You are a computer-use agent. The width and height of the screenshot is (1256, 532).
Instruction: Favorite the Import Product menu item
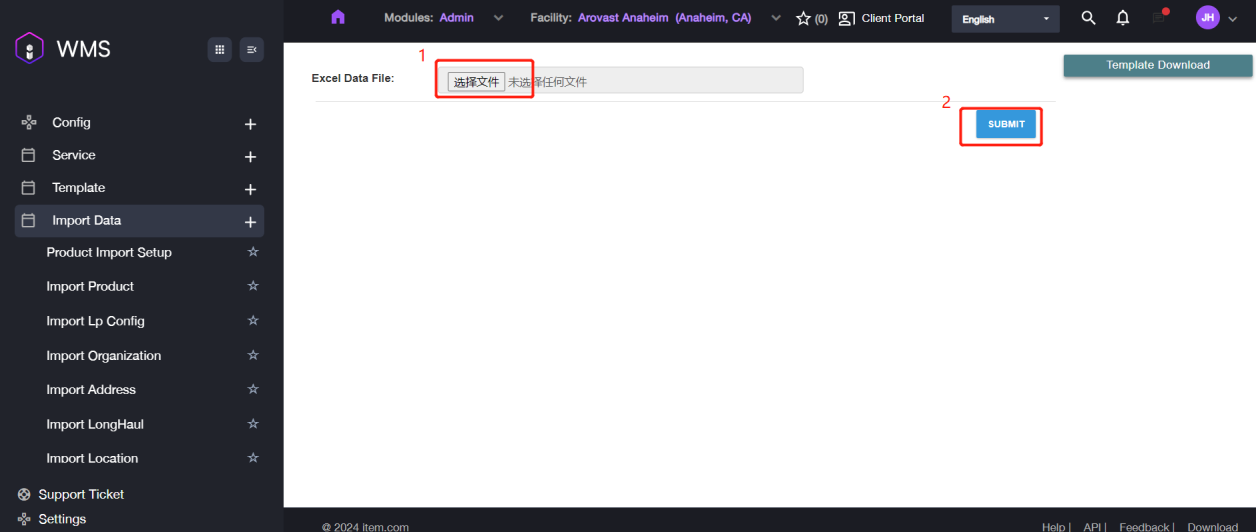pos(253,286)
